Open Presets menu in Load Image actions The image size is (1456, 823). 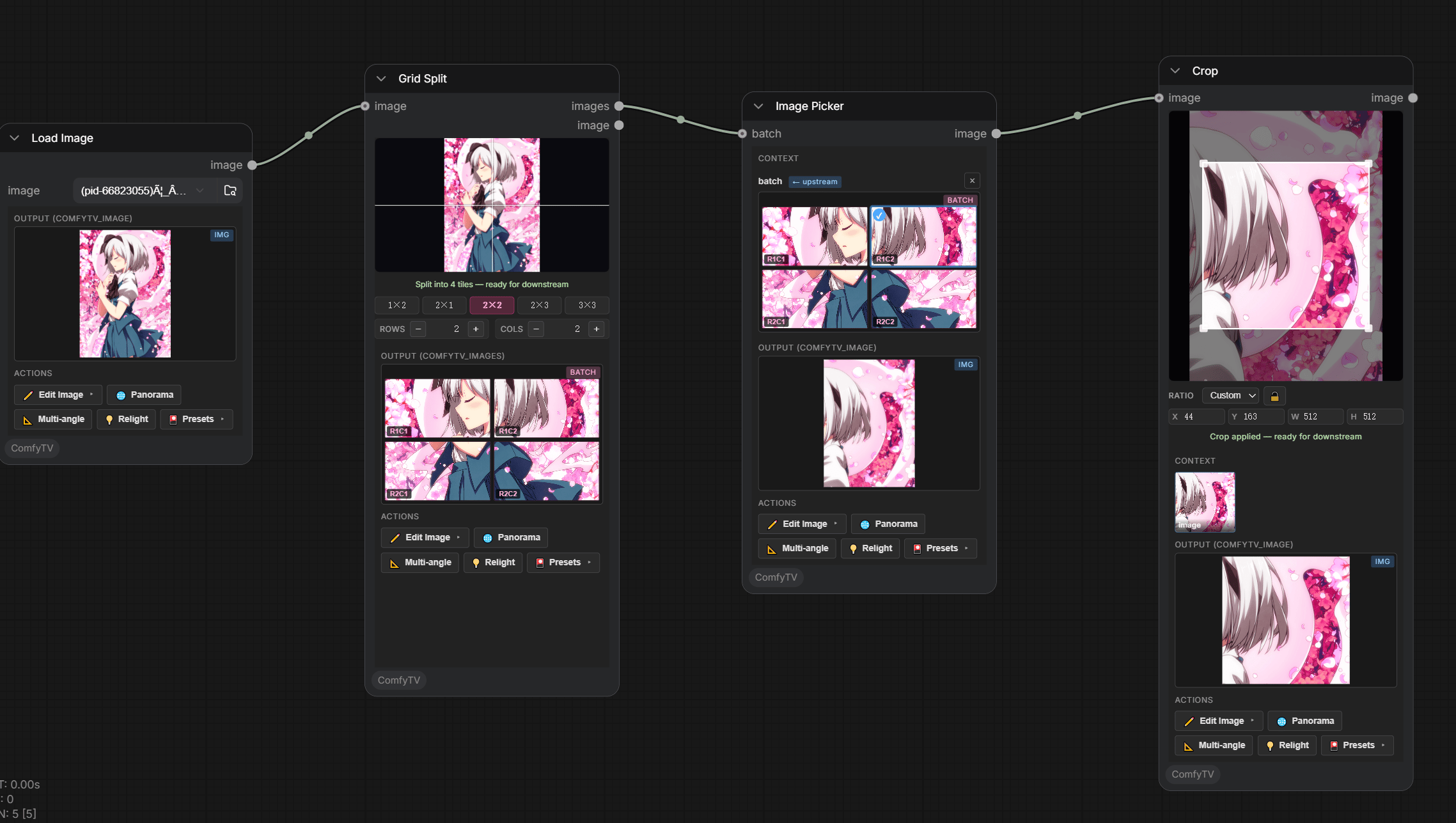click(x=196, y=419)
